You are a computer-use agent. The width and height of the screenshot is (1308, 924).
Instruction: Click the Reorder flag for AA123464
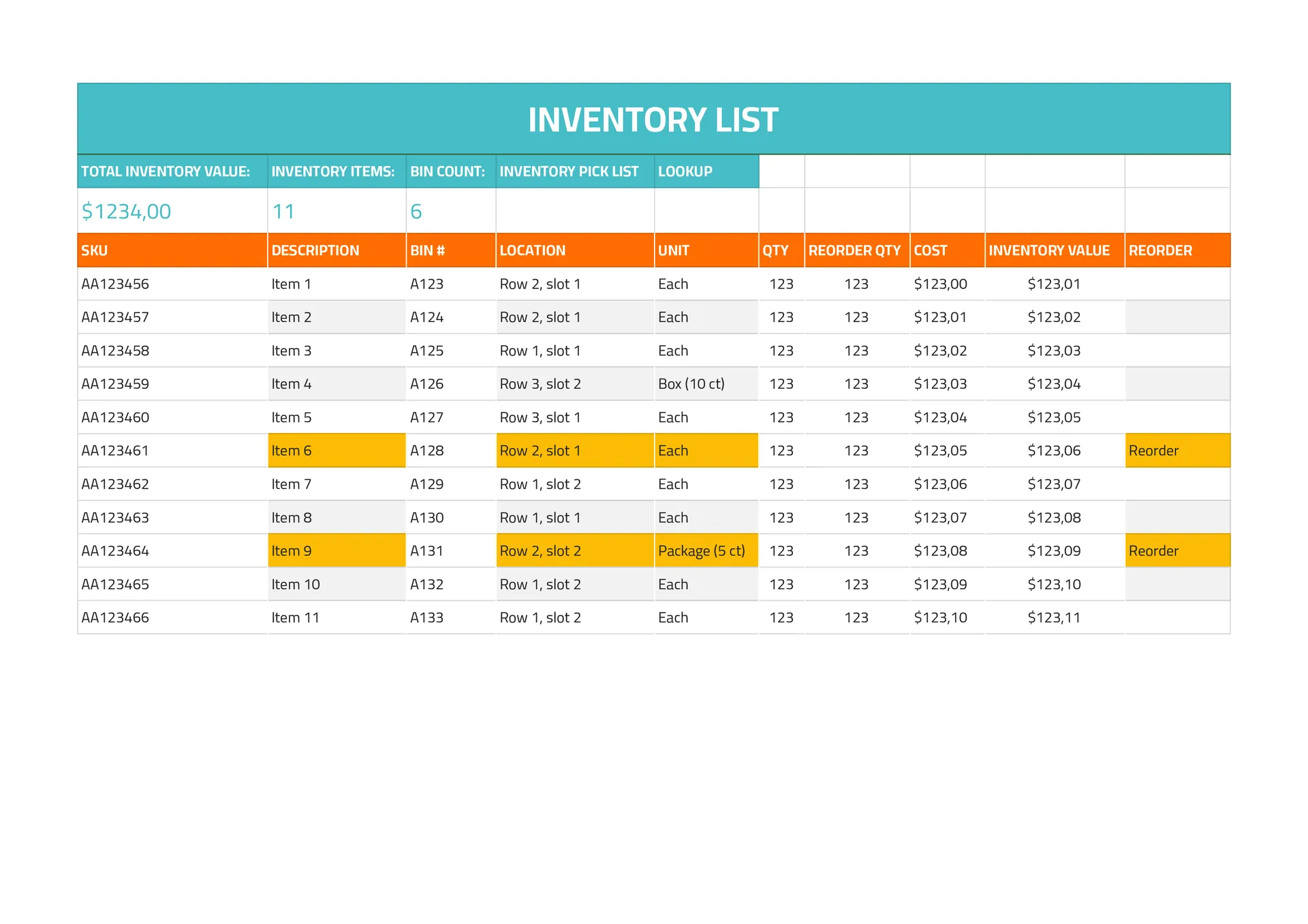[1153, 551]
